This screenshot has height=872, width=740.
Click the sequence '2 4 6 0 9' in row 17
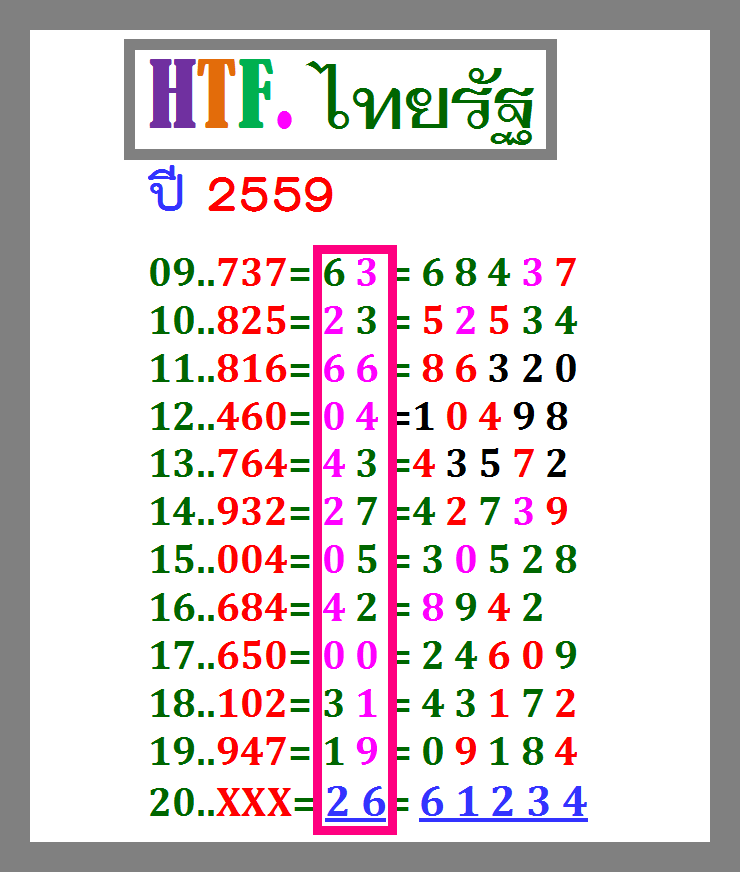pos(499,655)
